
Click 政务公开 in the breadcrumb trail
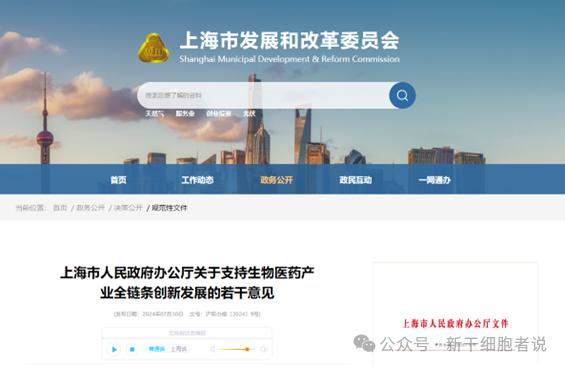point(90,208)
